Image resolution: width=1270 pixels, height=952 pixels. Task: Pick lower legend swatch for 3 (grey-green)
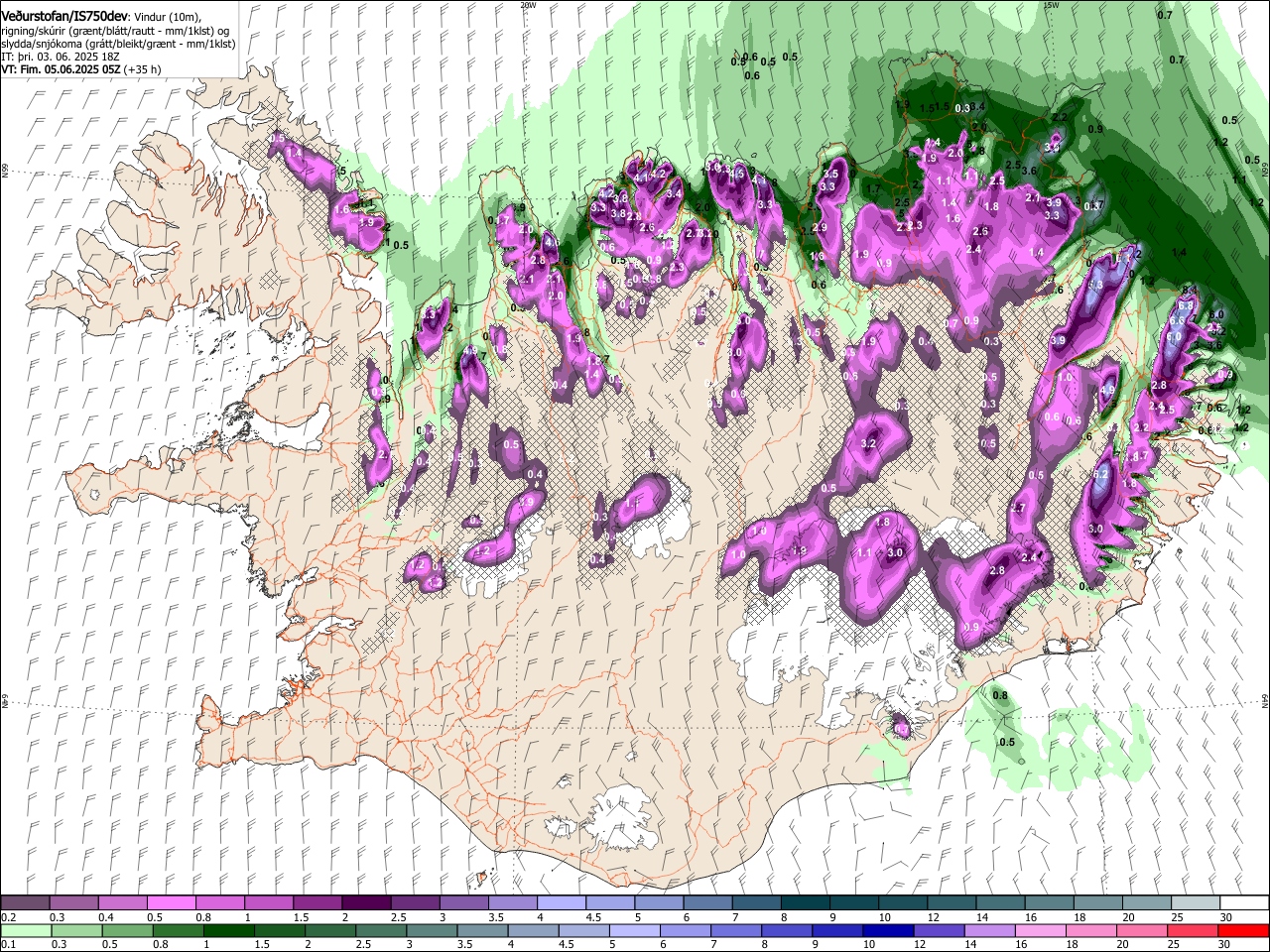[x=431, y=930]
